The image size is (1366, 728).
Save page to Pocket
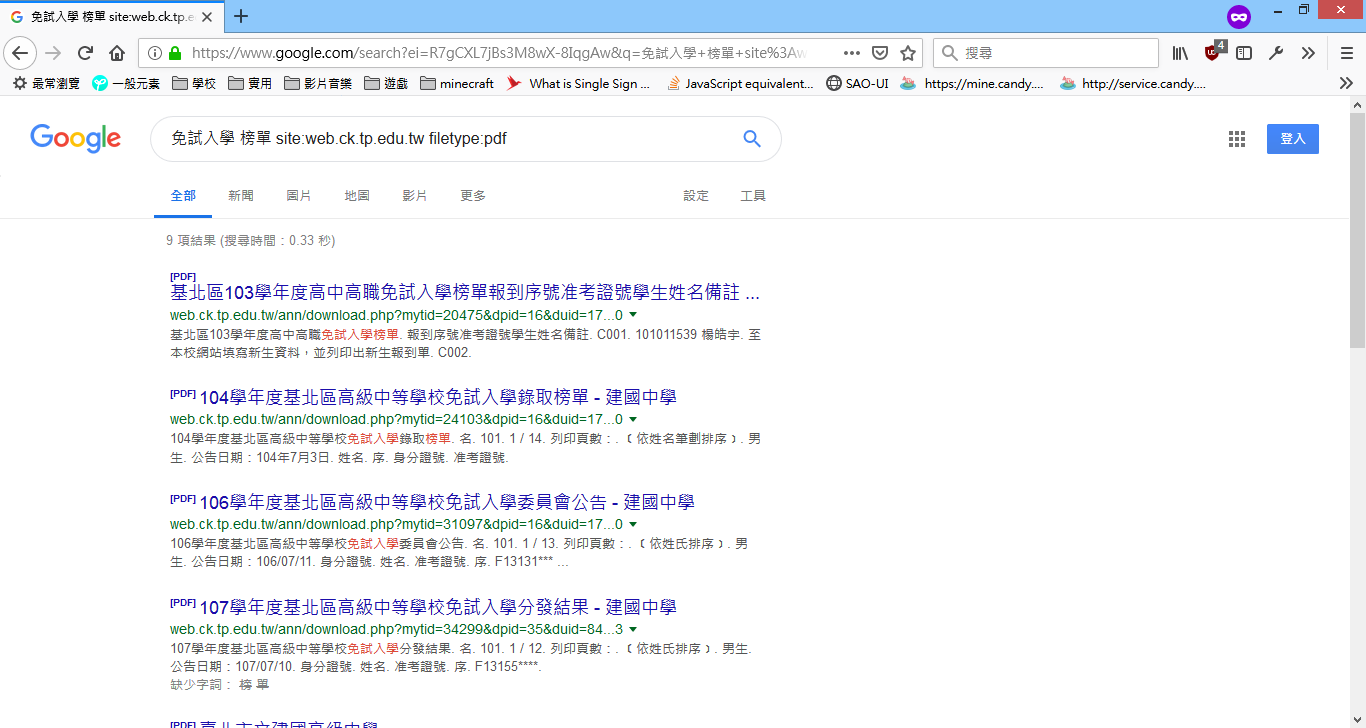coord(880,53)
